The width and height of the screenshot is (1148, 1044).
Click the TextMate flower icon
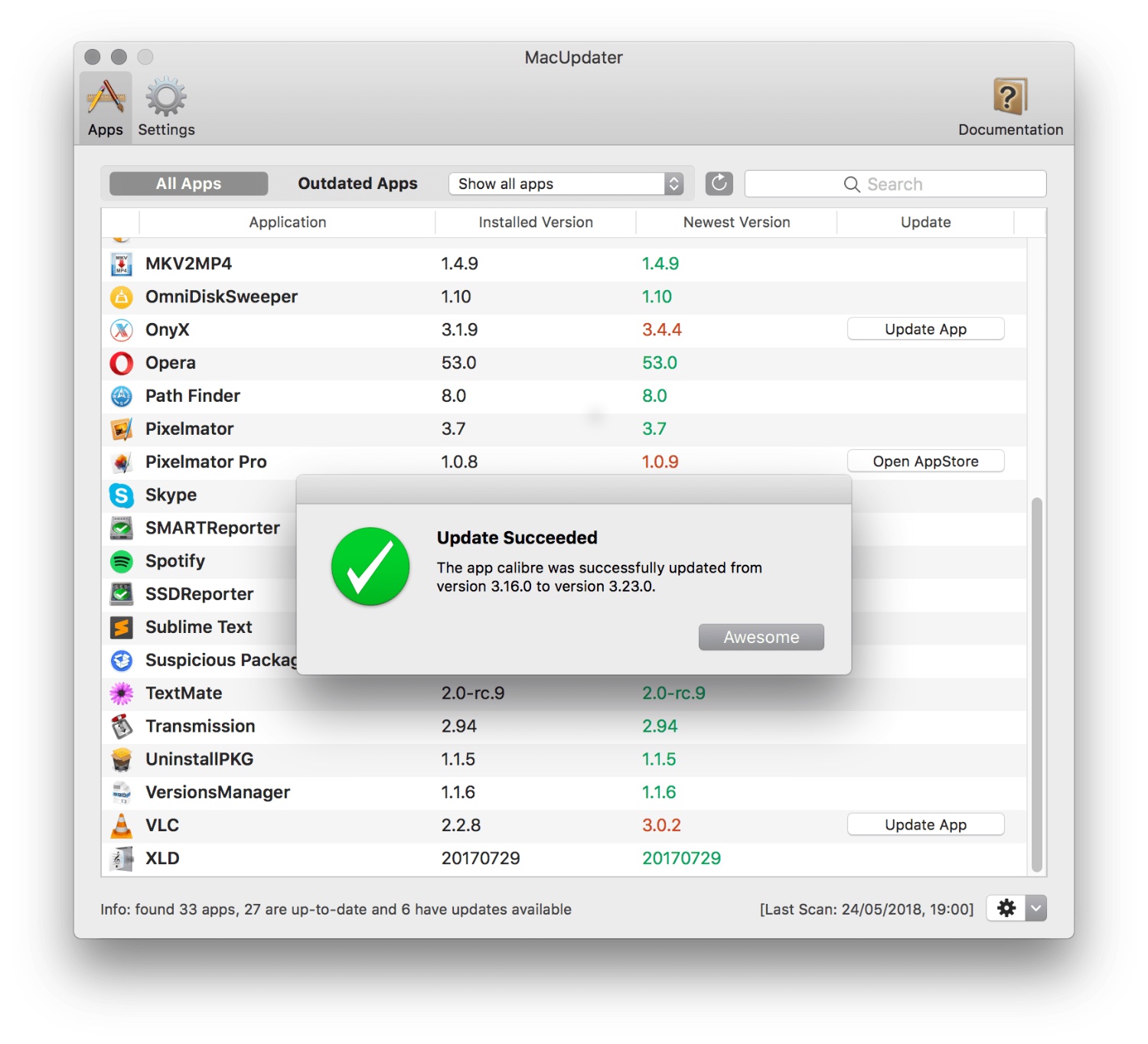[122, 693]
